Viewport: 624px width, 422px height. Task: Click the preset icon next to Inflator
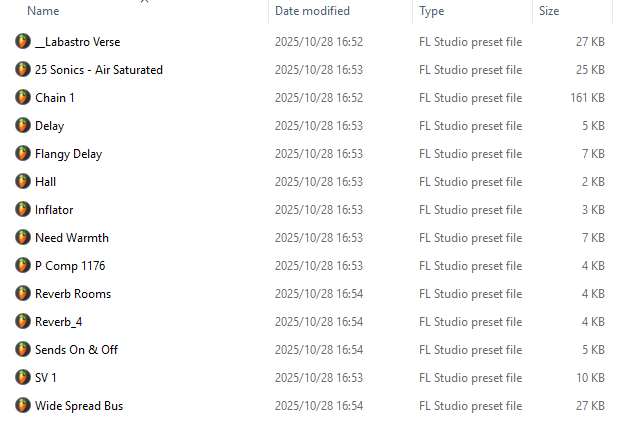tap(23, 209)
